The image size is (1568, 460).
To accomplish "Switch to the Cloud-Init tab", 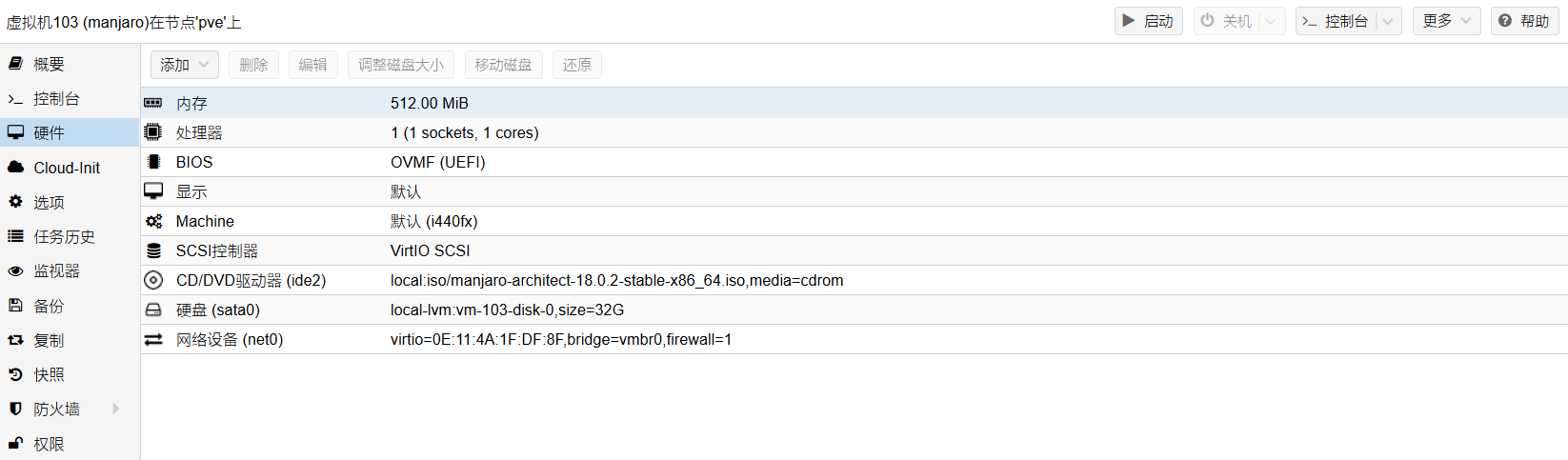I will pos(67,168).
